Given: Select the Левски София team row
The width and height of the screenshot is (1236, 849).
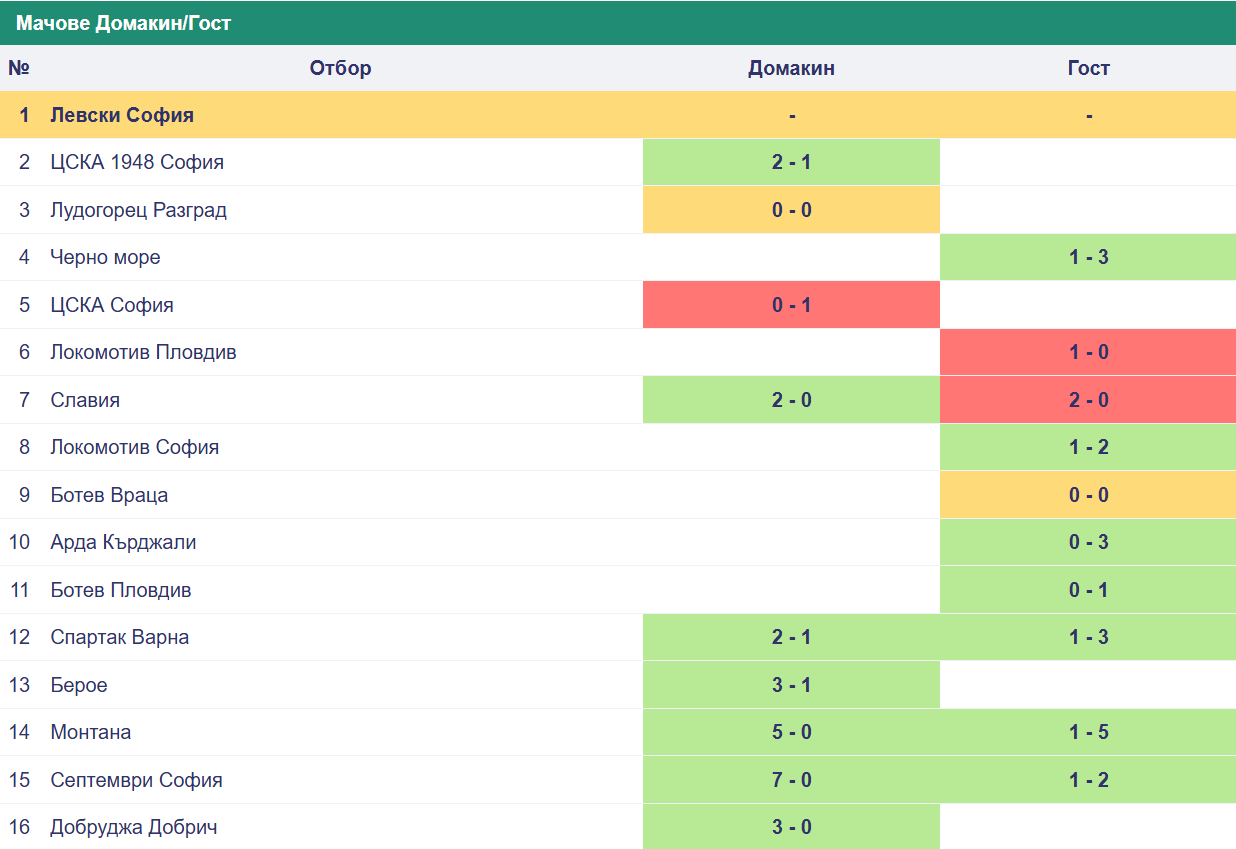Looking at the screenshot, I should 618,115.
